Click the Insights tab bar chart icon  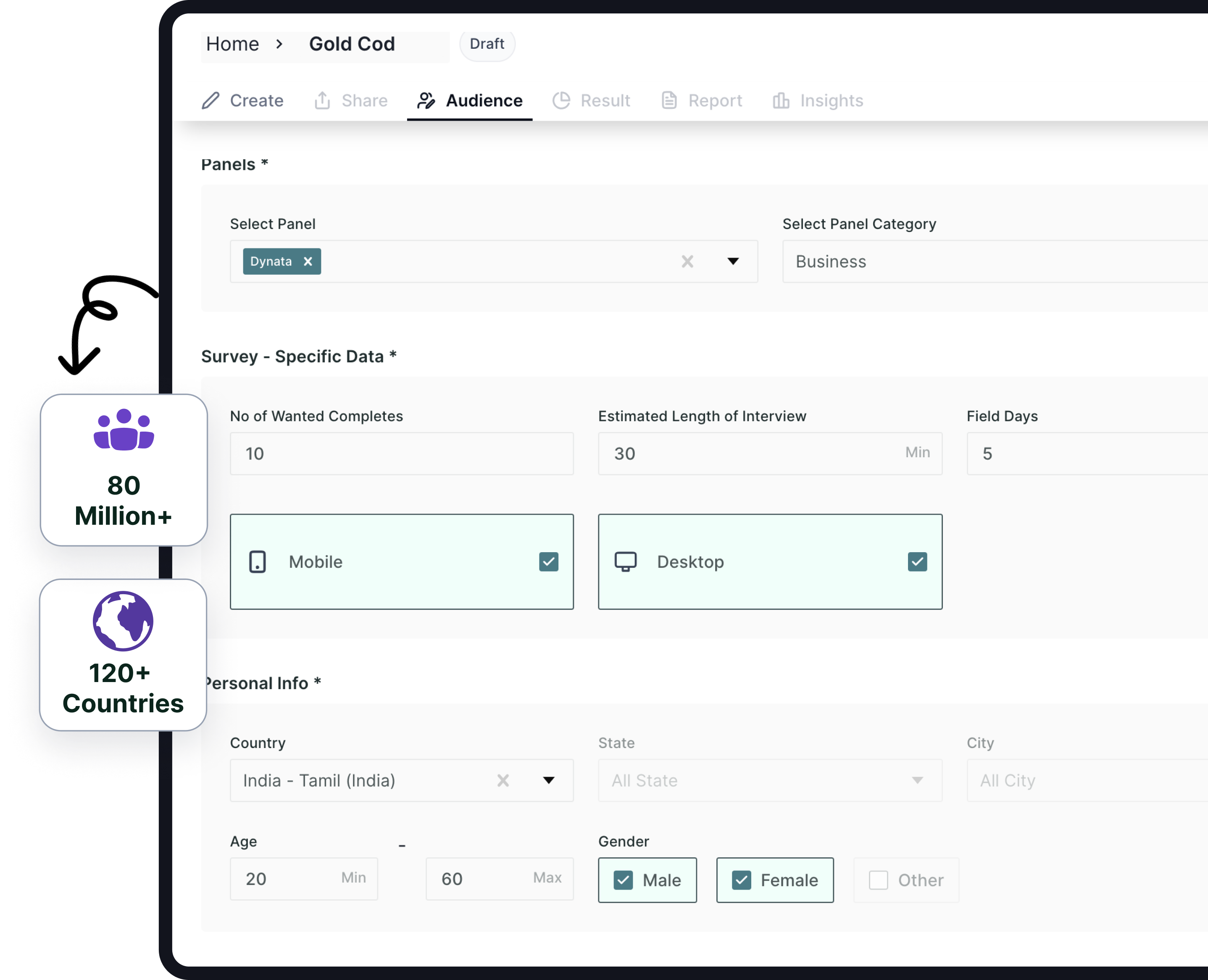tap(781, 100)
